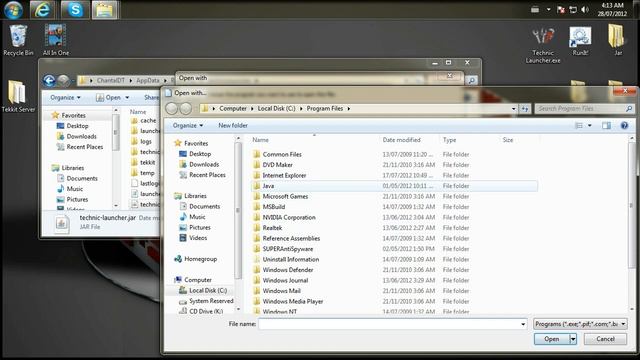Open Music library in dialog sidebar
The width and height of the screenshot is (640, 360).
[197, 217]
